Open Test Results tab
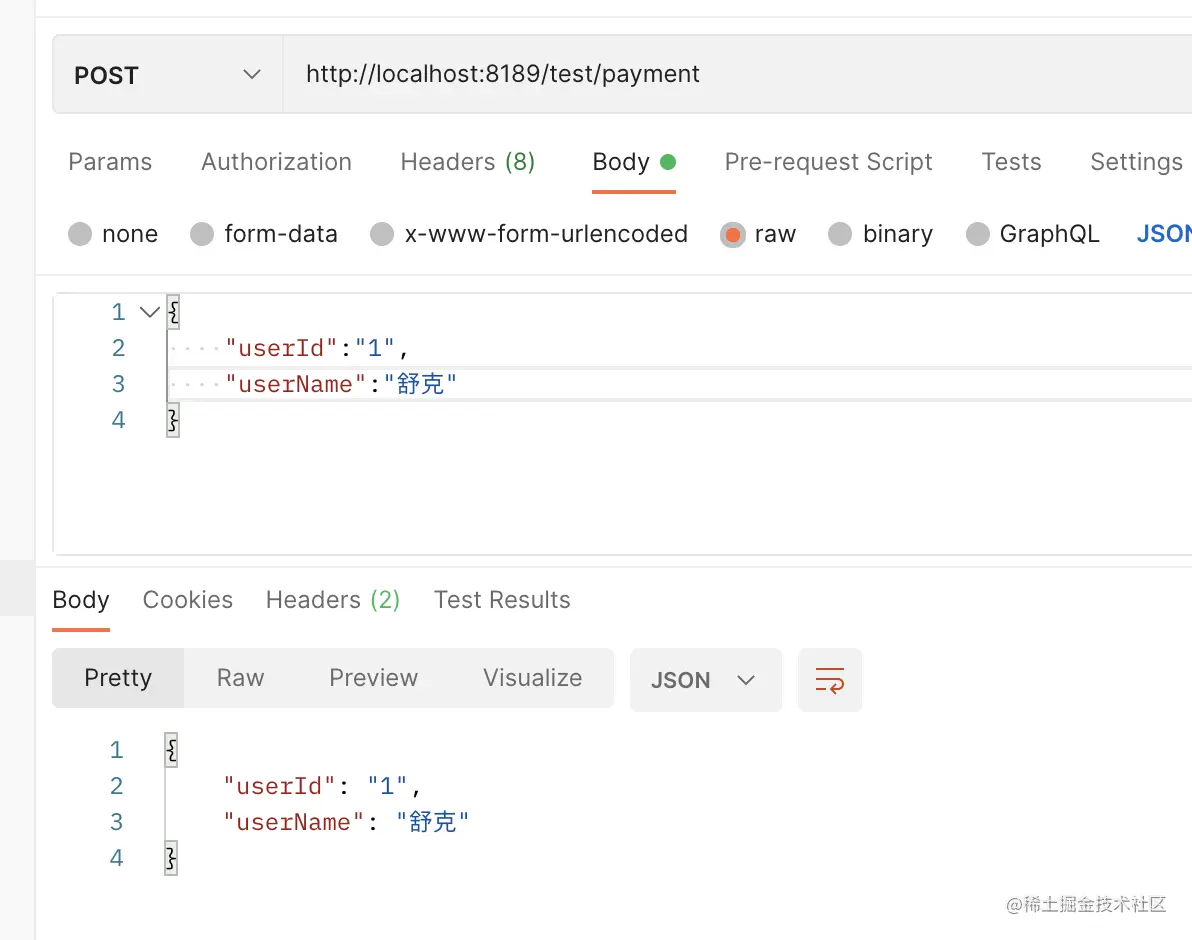1192x940 pixels. click(502, 600)
